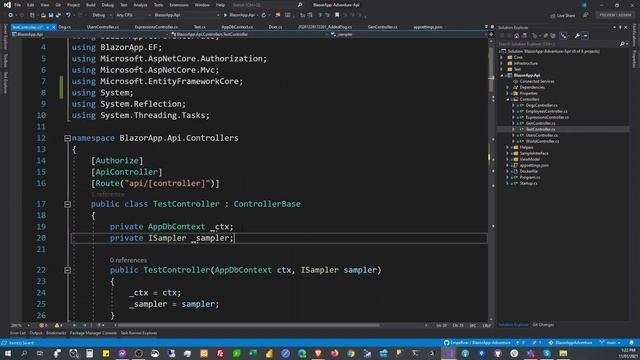Screen dimensions: 640x360
Task: Open the Build menu
Action: point(91,5)
